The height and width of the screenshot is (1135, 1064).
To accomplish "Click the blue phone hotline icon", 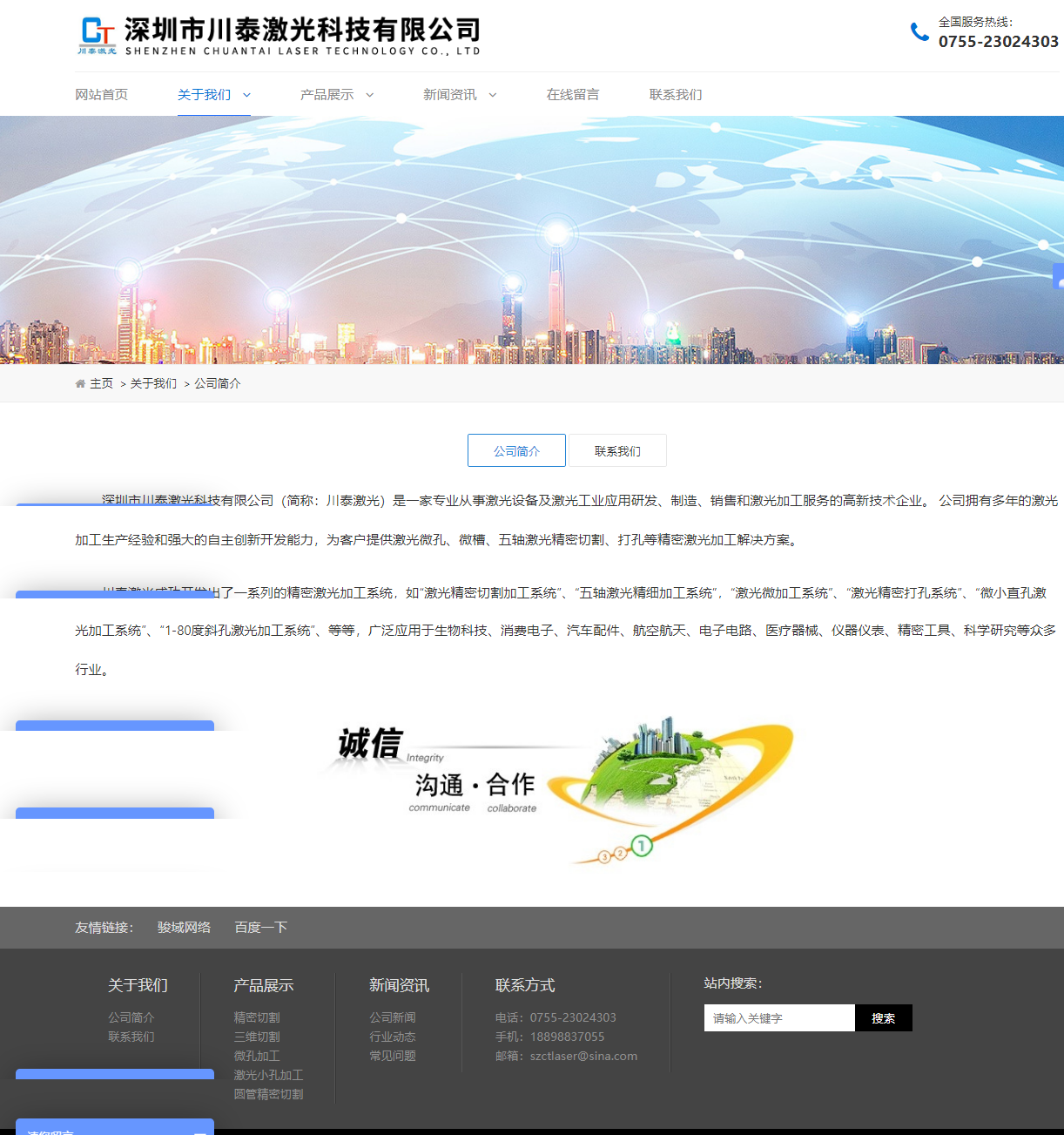I will tap(919, 32).
